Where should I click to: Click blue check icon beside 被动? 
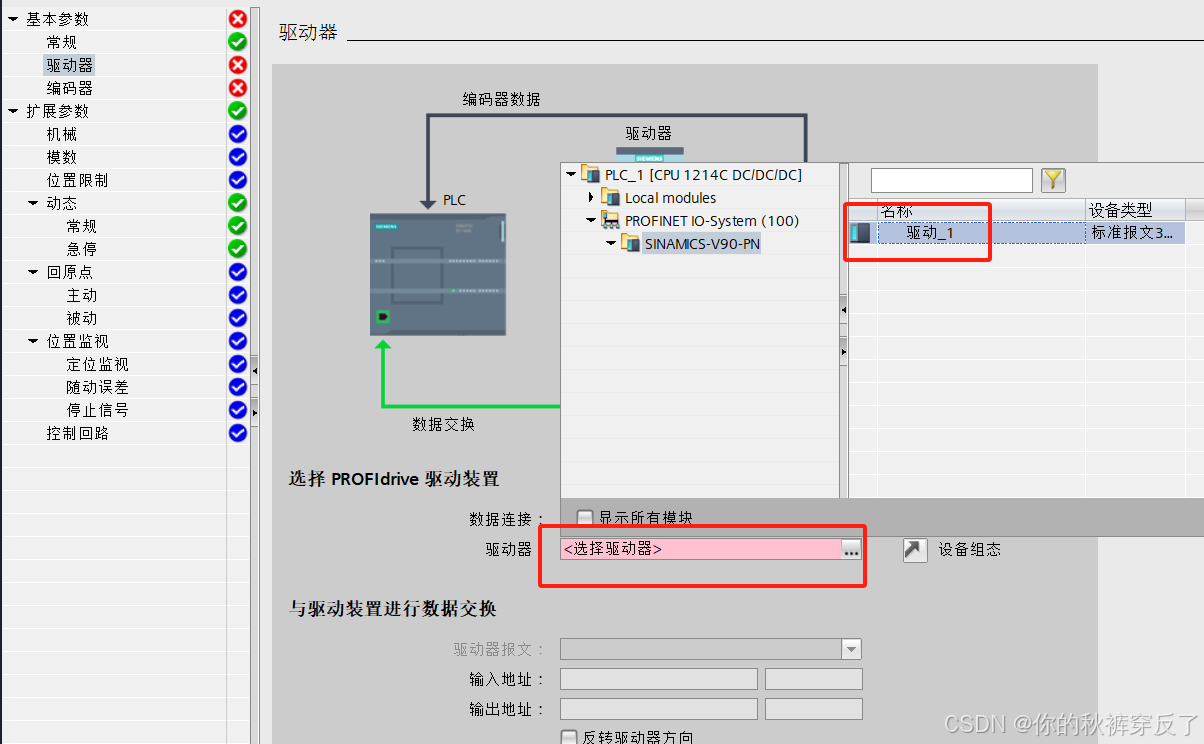(237, 318)
